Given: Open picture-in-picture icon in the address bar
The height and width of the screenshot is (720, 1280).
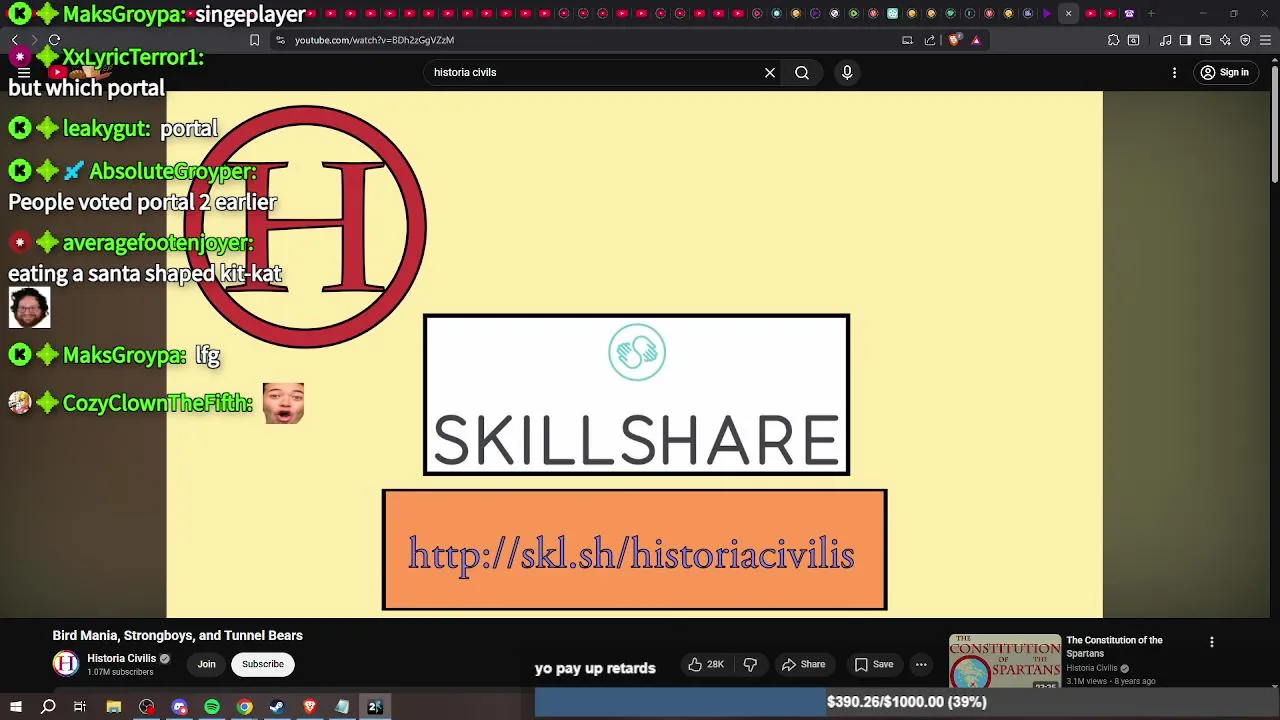Looking at the screenshot, I should click(x=907, y=40).
